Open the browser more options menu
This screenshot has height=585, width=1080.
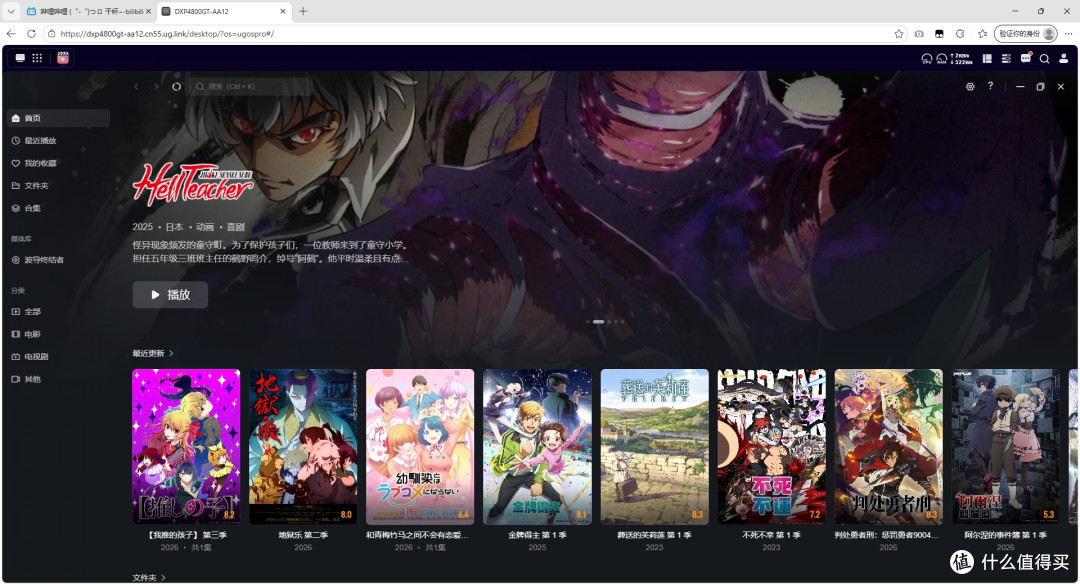pos(1068,34)
